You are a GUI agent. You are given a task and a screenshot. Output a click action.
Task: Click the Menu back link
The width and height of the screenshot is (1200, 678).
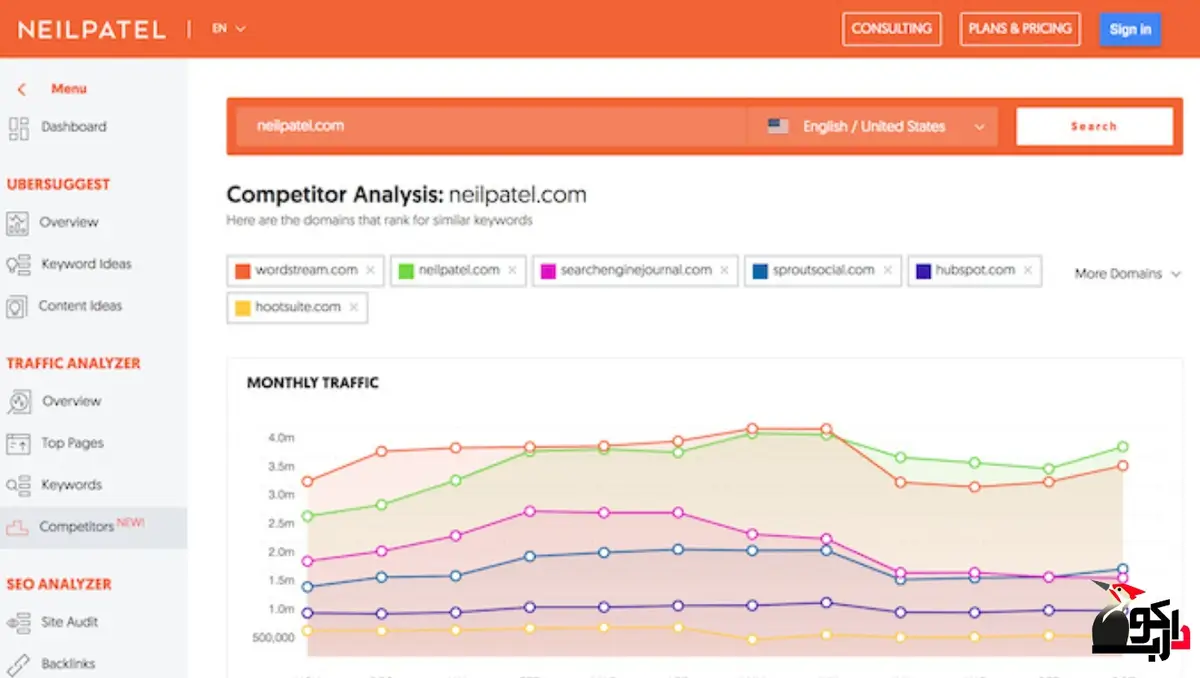point(69,89)
